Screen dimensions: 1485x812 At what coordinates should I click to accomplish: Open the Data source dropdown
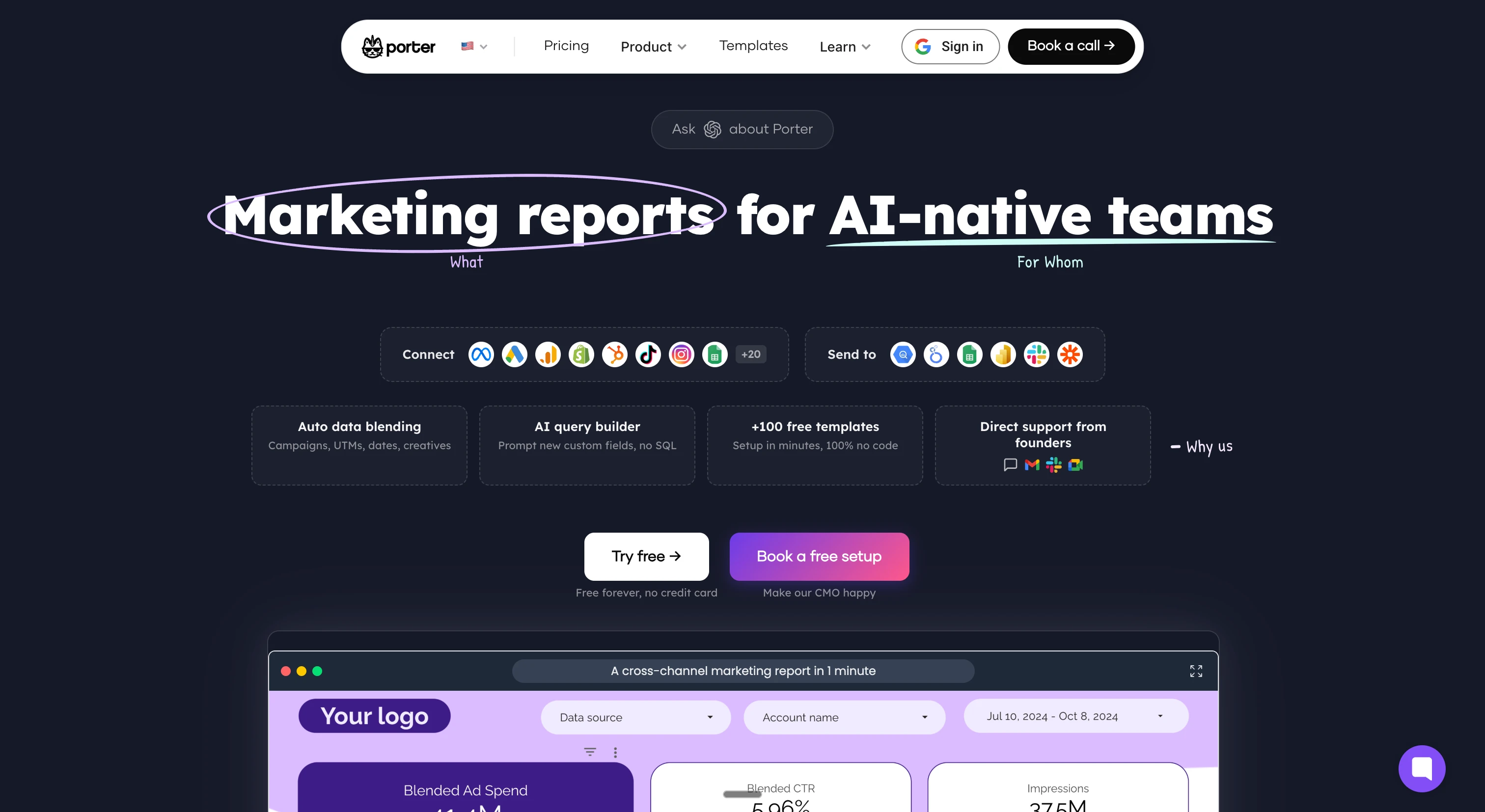click(635, 717)
